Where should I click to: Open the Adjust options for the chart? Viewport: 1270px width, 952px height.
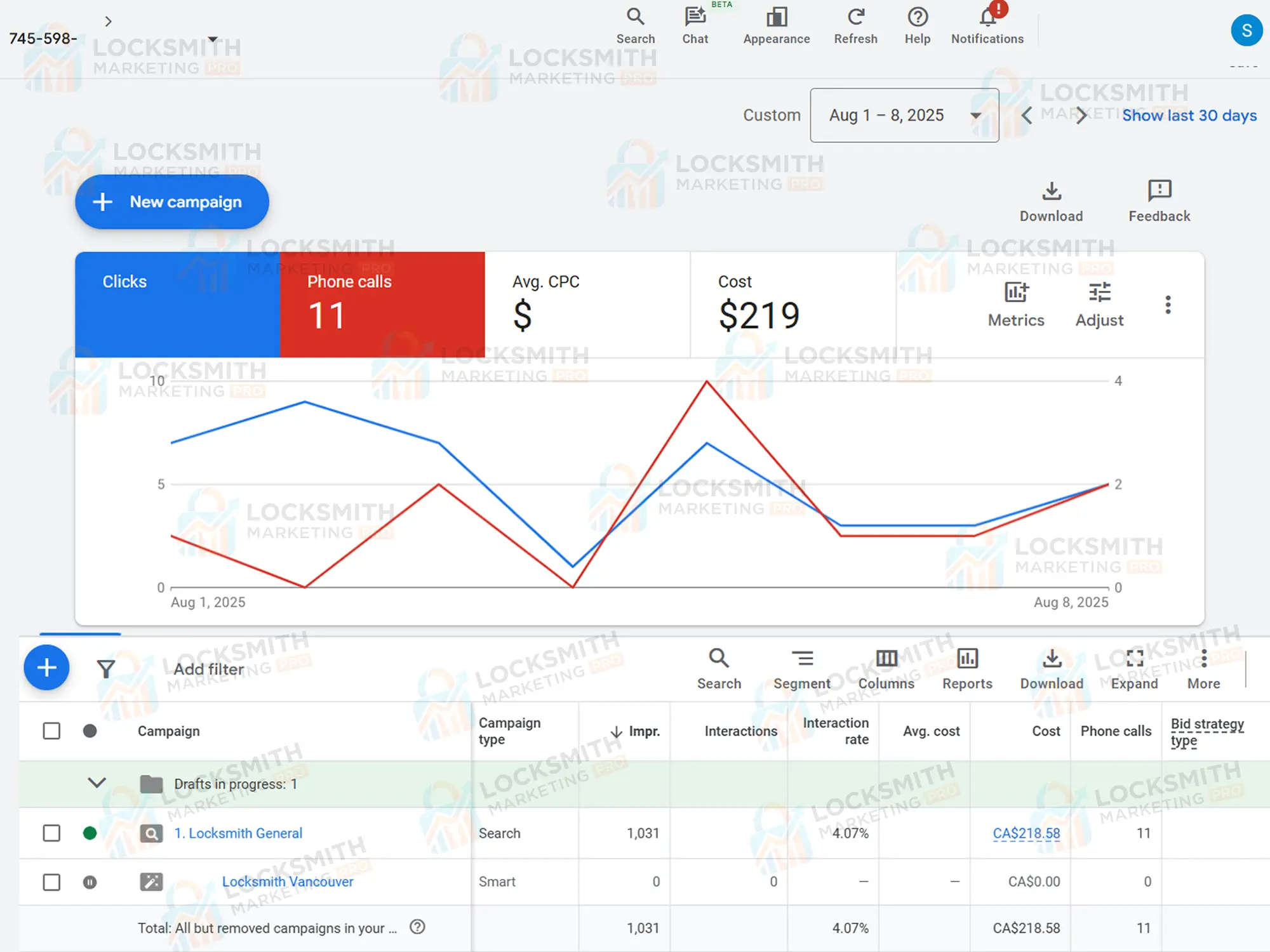tap(1099, 303)
